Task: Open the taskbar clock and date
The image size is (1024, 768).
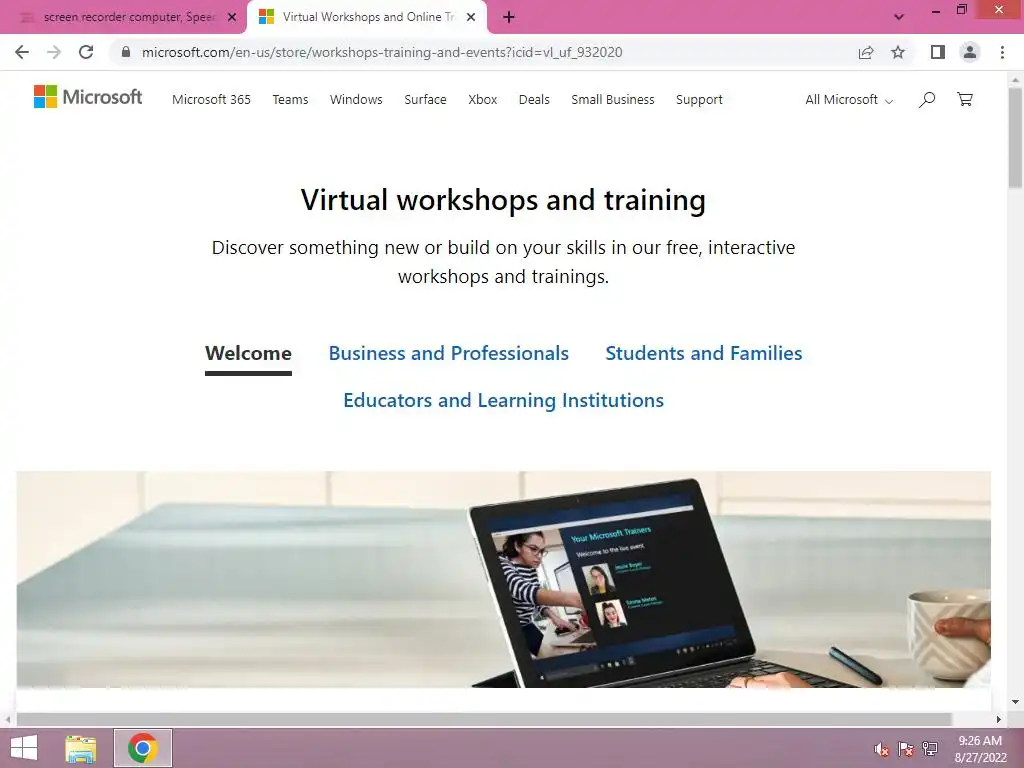Action: tap(980, 749)
